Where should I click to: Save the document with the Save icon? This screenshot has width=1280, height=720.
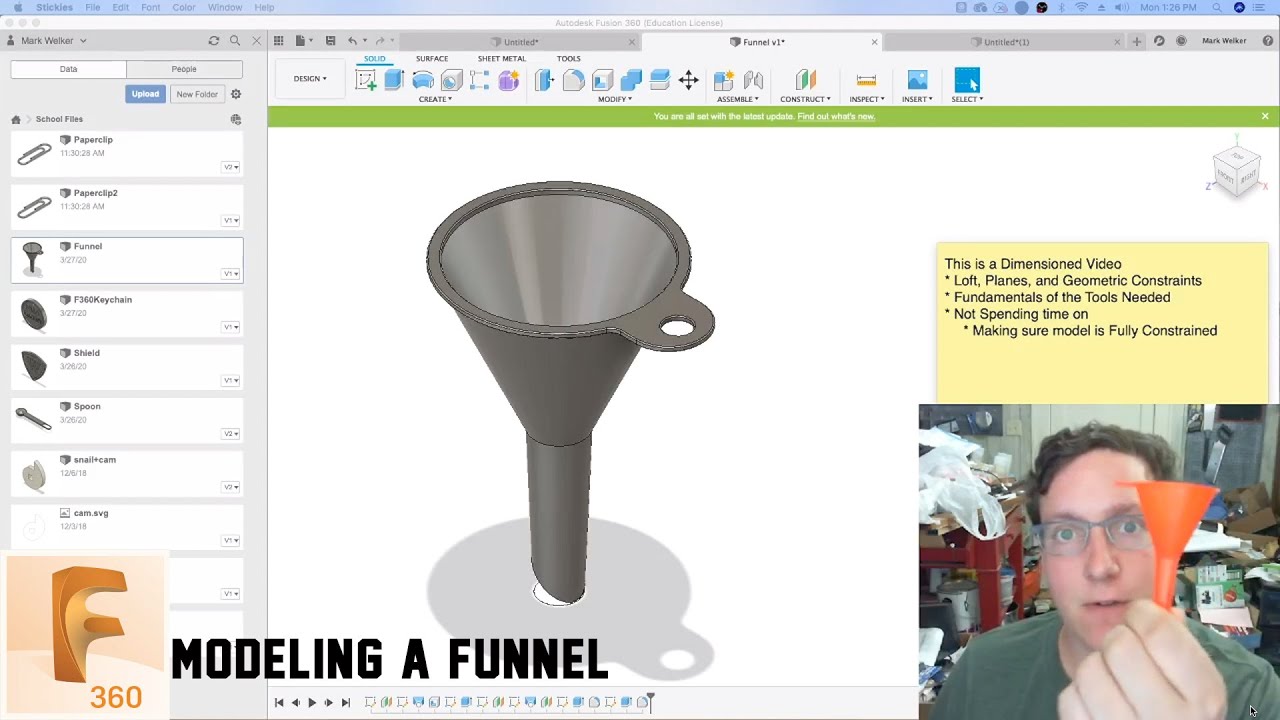coord(330,41)
